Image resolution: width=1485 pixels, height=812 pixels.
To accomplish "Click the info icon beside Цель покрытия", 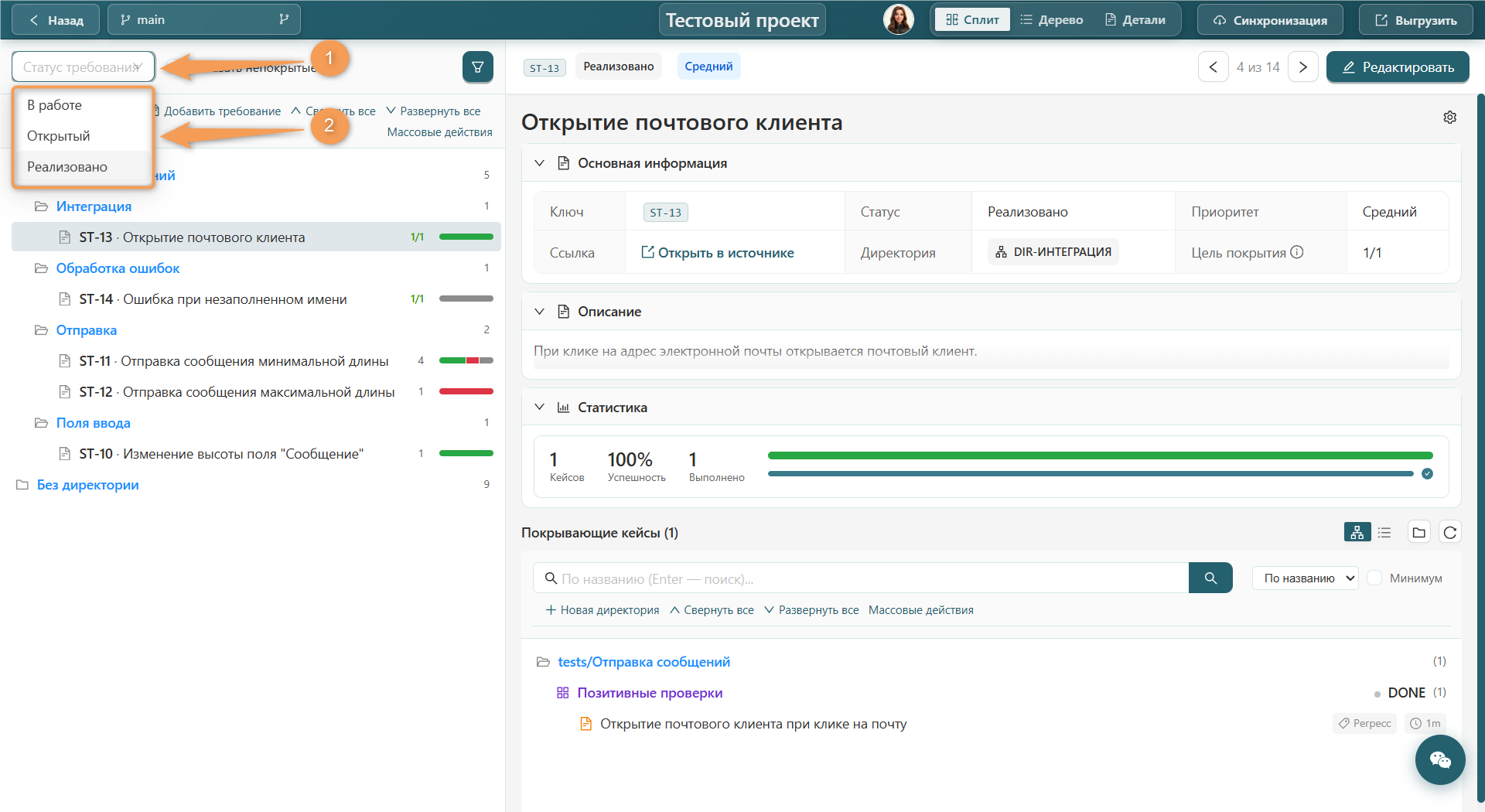I will (1297, 252).
